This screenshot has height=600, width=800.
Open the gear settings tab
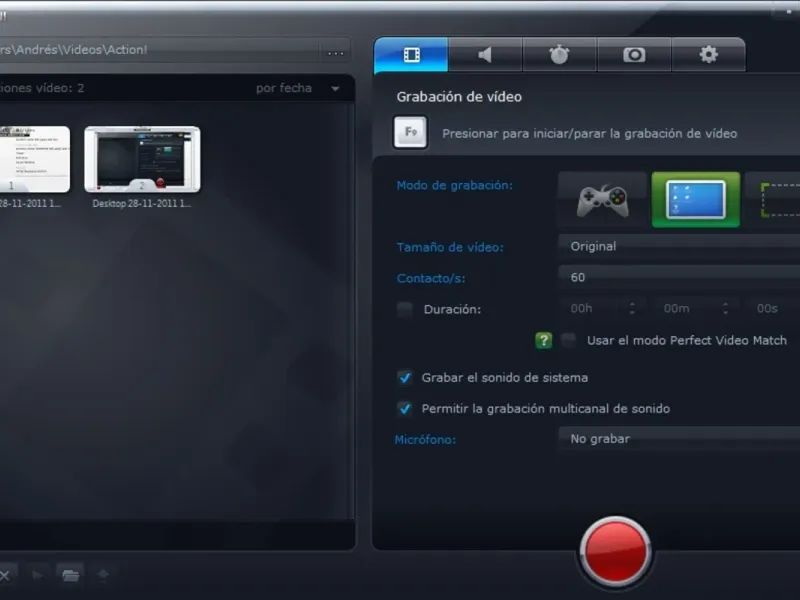[709, 55]
